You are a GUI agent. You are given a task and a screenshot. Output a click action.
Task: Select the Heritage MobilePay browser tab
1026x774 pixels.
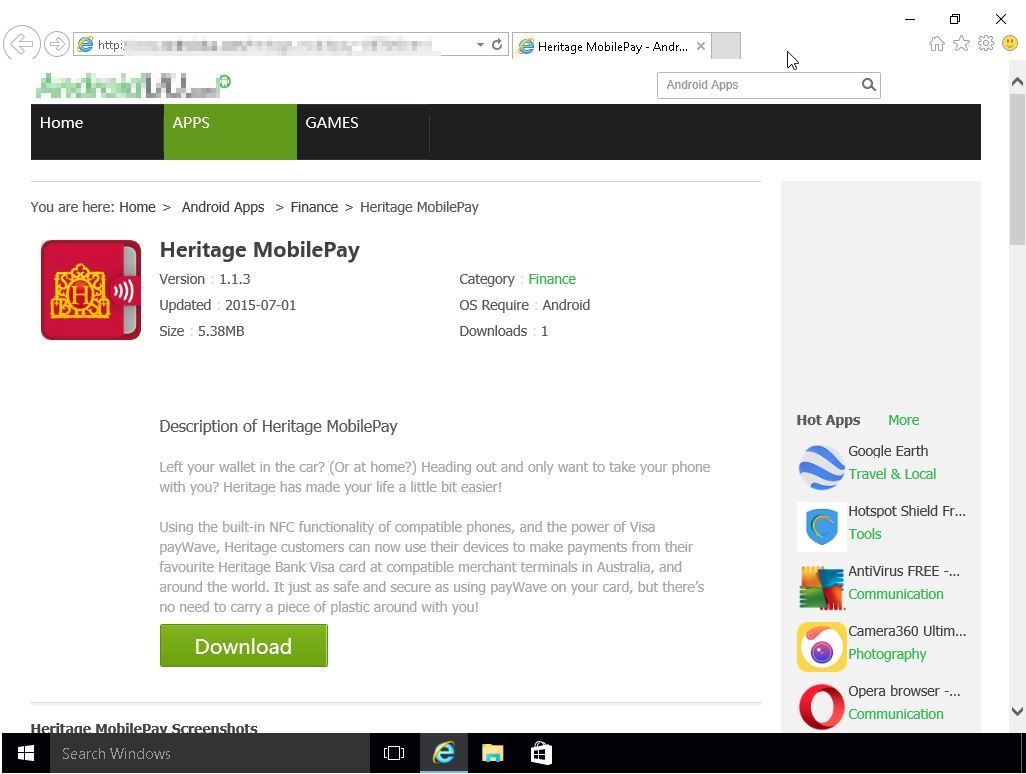[612, 46]
